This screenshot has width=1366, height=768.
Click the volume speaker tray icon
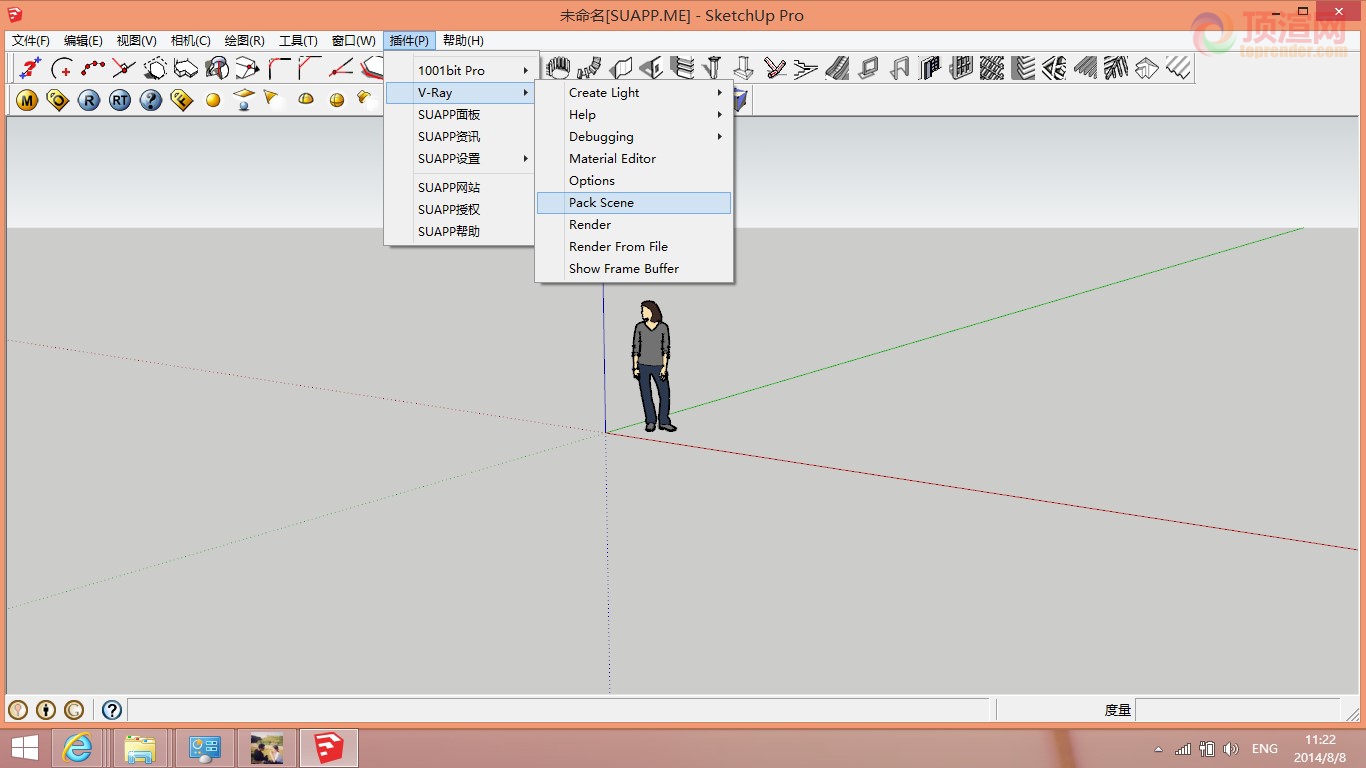click(1231, 748)
